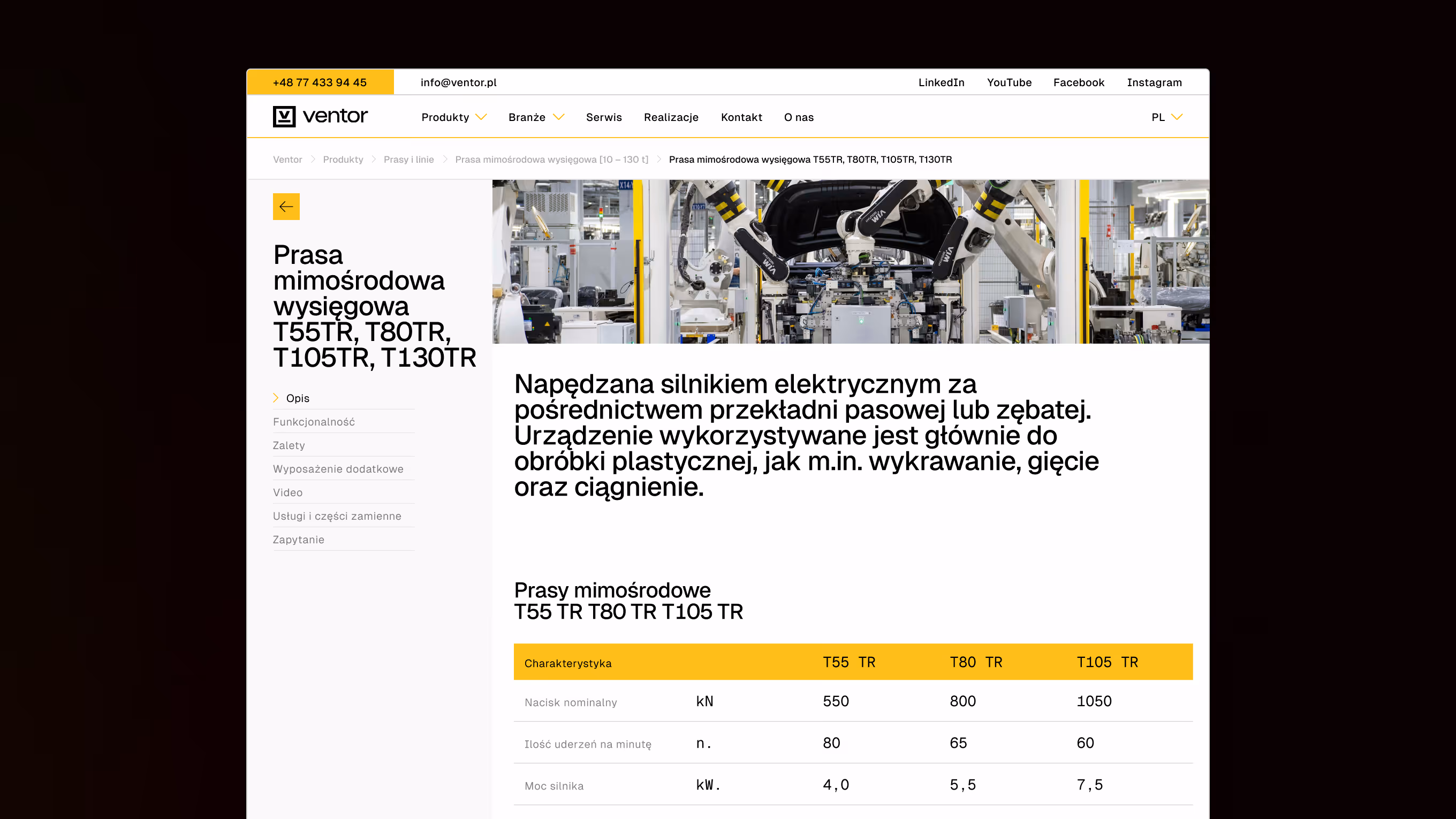The height and width of the screenshot is (819, 1456).
Task: Click the yellow back arrow button
Action: [286, 206]
